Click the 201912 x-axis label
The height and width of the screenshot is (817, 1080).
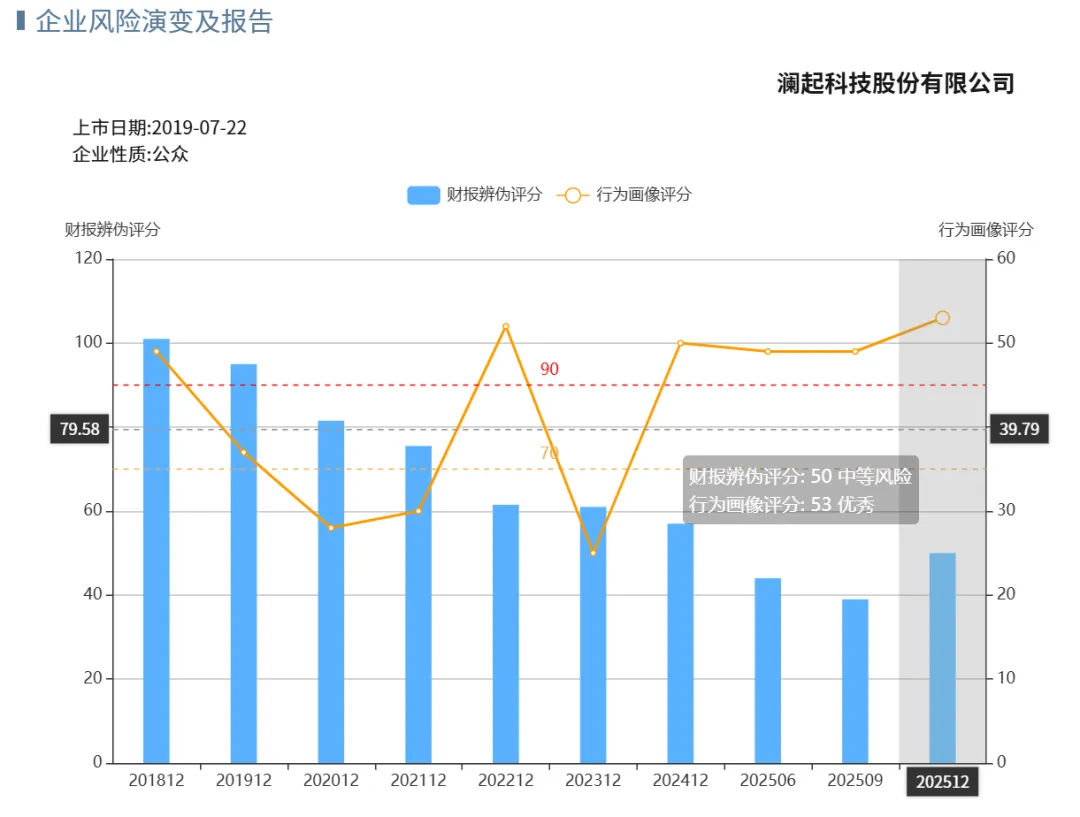tap(244, 780)
